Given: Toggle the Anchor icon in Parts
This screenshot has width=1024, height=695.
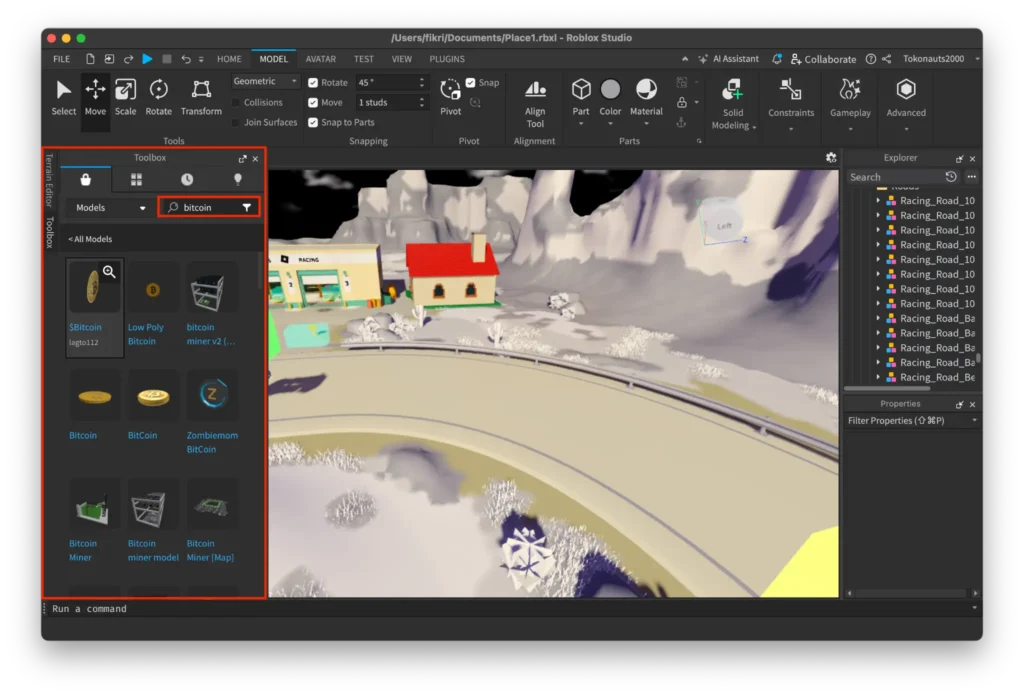Looking at the screenshot, I should (x=681, y=122).
